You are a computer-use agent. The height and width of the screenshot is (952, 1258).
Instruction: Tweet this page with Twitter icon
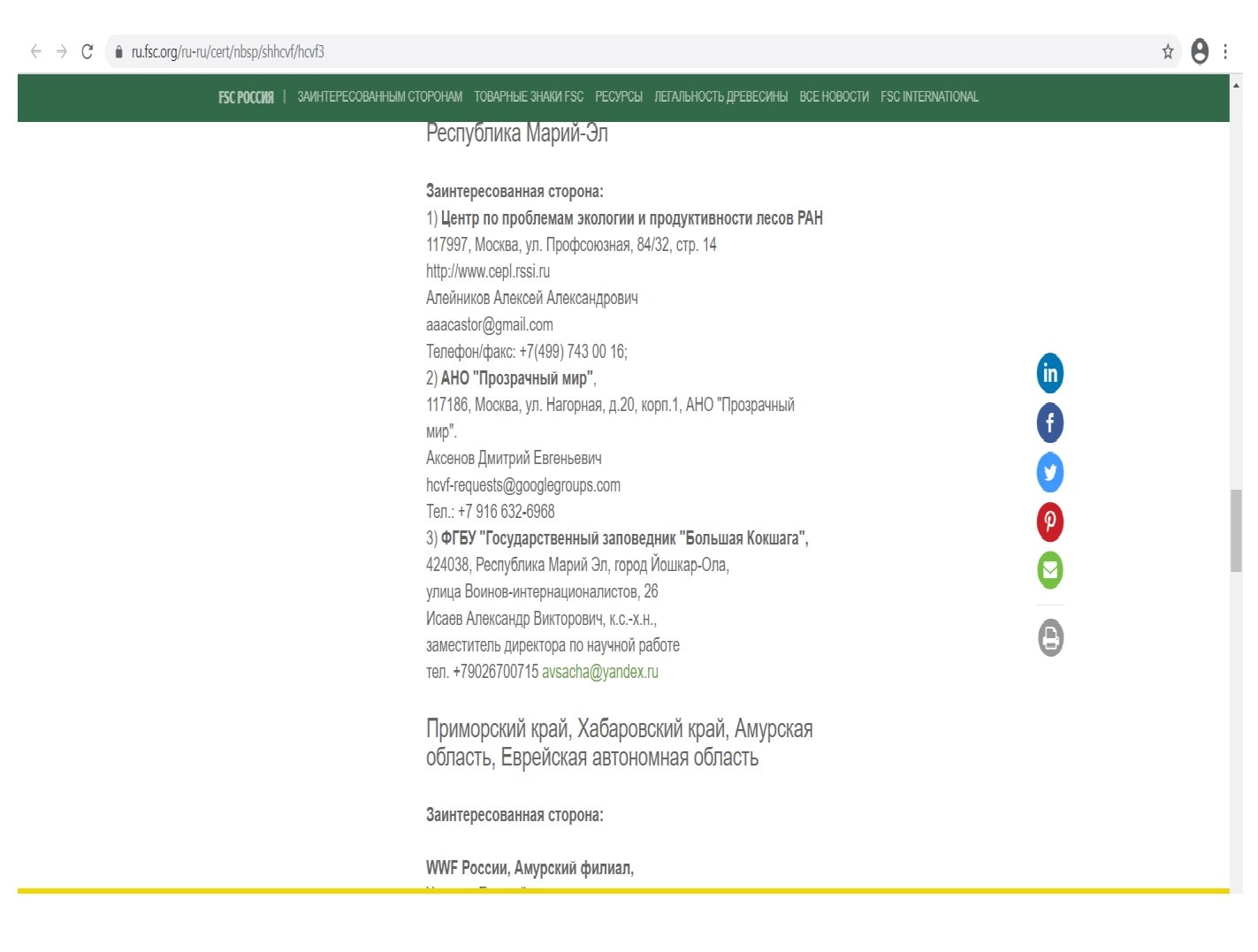coord(1049,472)
